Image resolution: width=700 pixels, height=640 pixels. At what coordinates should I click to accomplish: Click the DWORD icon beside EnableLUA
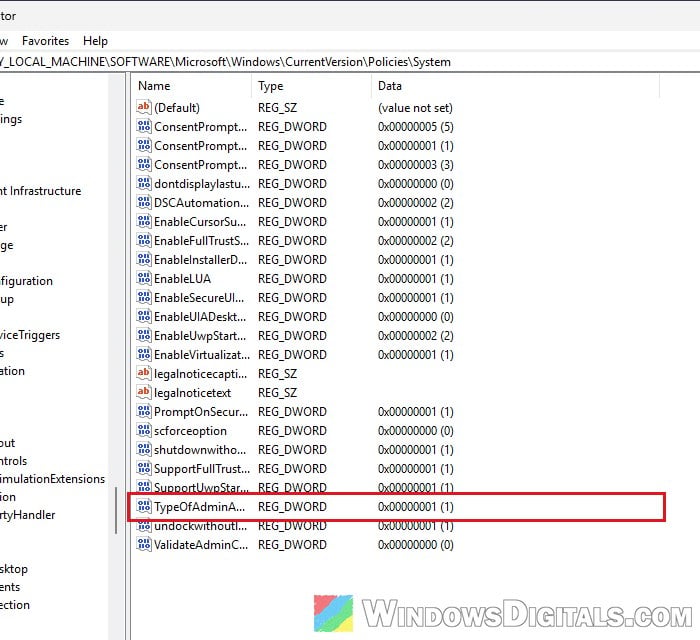pos(144,278)
